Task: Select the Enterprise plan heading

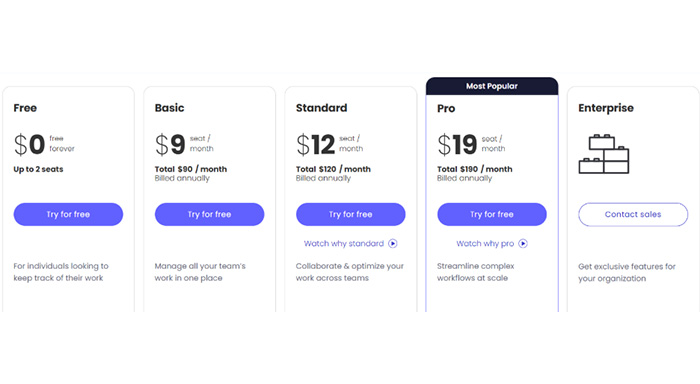Action: click(x=606, y=108)
